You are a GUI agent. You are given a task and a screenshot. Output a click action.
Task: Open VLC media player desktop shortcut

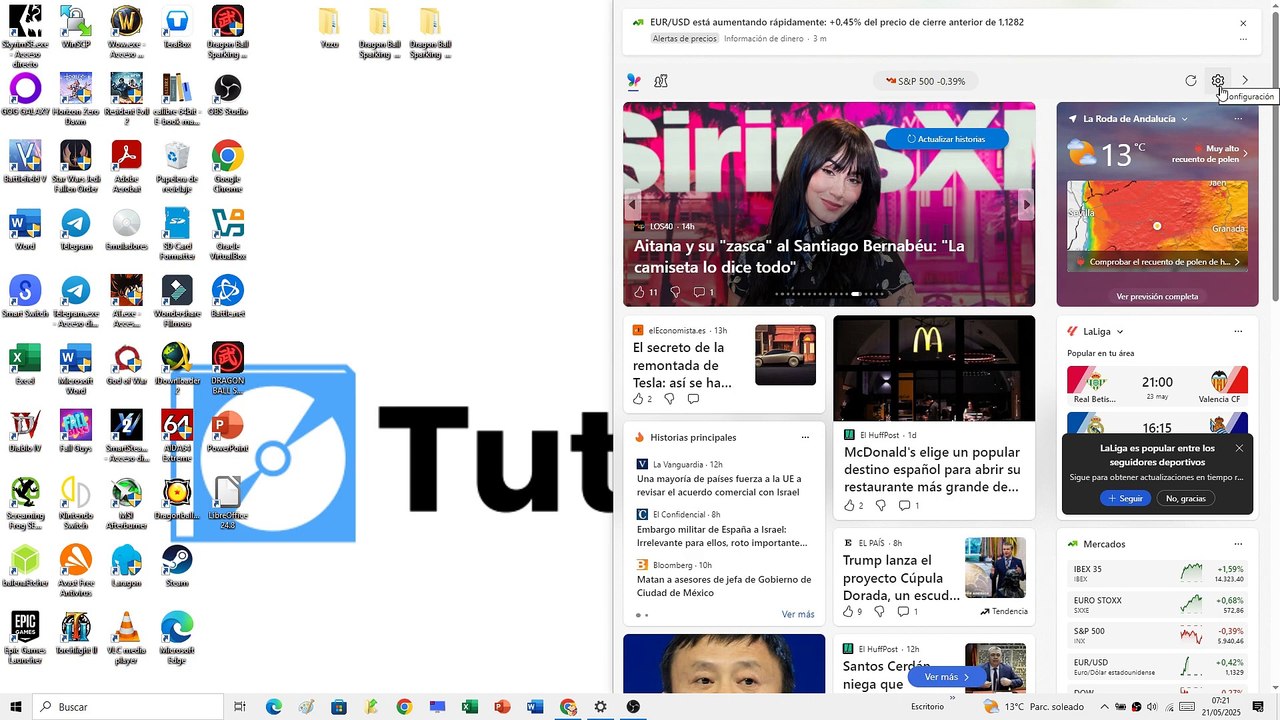tap(126, 638)
